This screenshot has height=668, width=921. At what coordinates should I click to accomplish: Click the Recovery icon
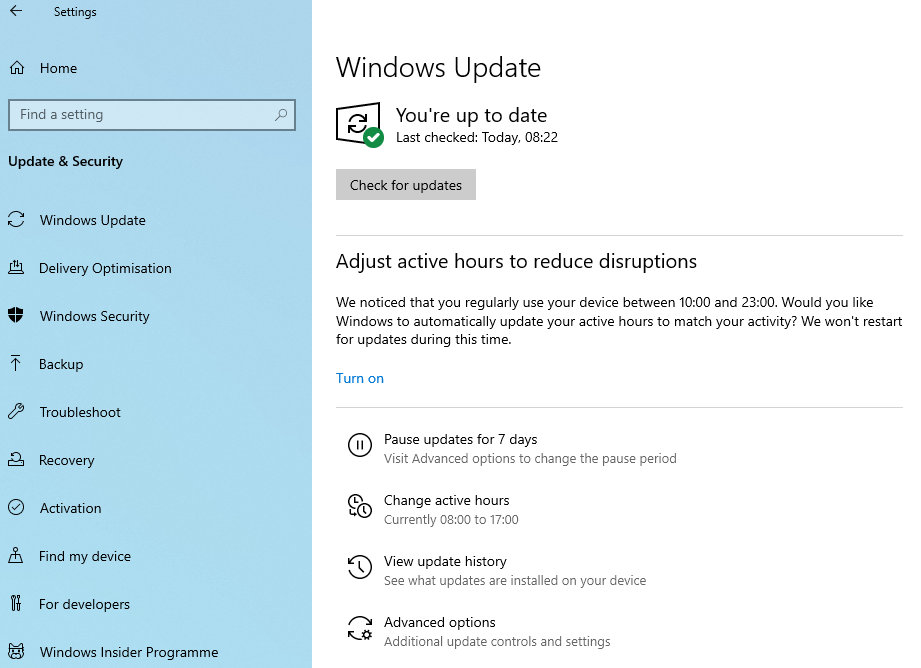click(x=16, y=459)
